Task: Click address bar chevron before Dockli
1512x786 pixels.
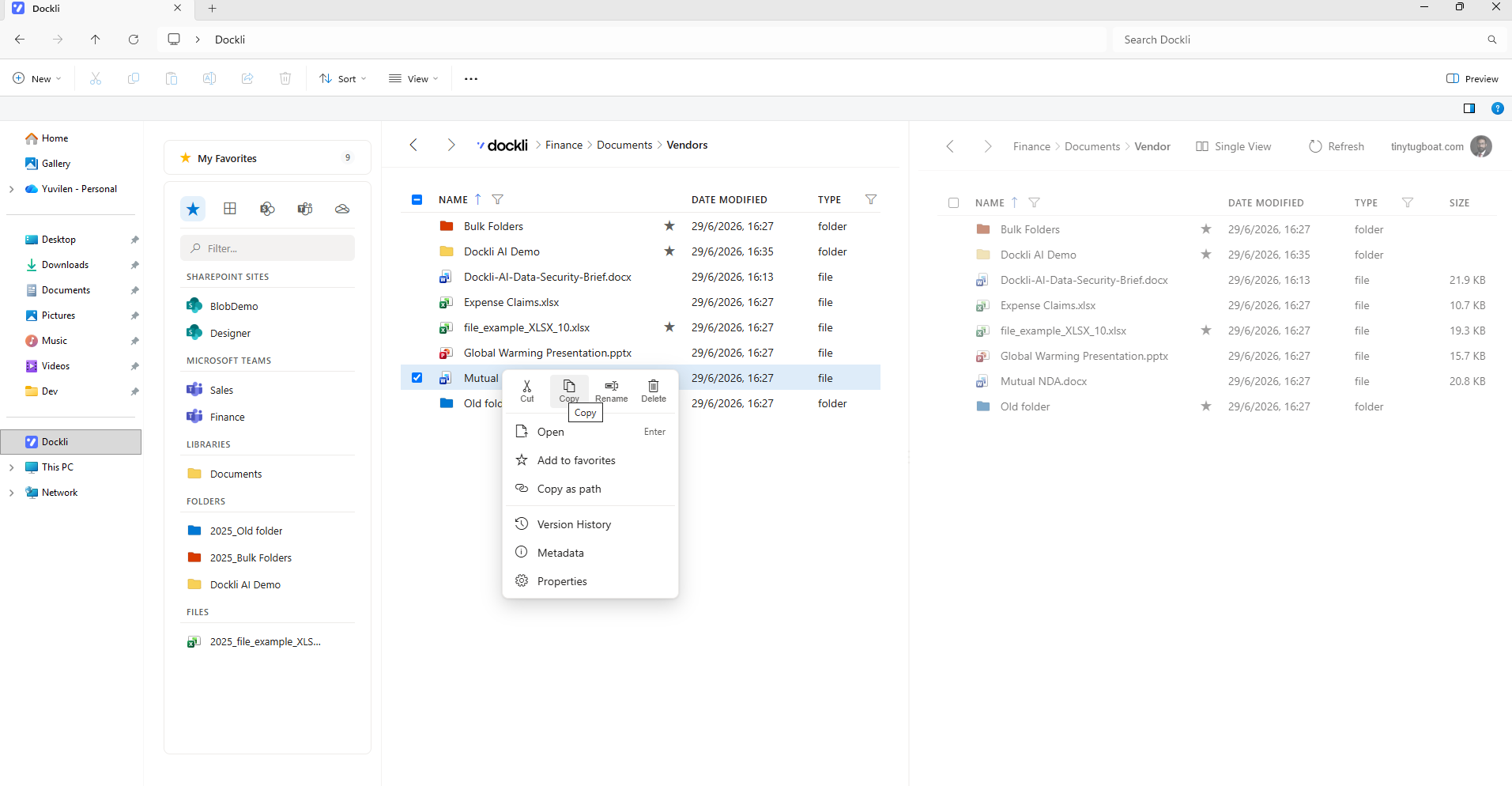Action: (x=198, y=40)
